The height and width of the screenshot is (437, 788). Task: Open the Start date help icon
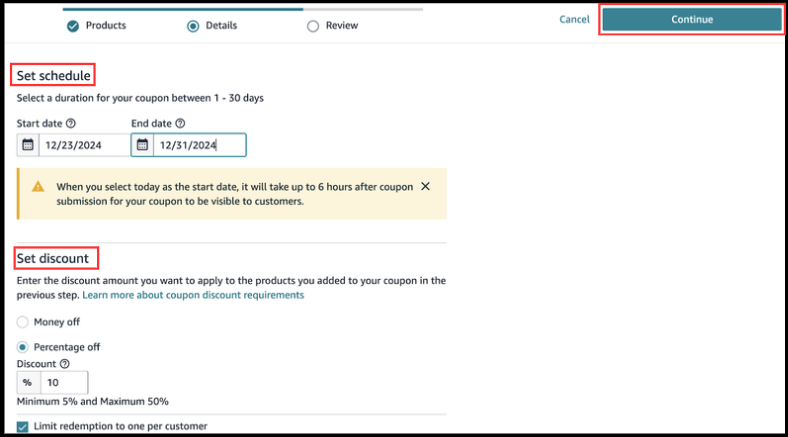(71, 124)
